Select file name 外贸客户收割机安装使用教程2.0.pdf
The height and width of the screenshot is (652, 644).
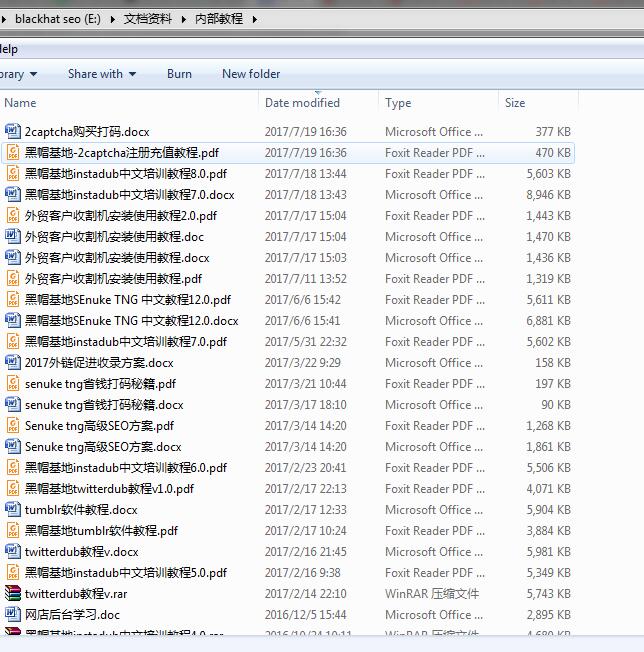(121, 216)
